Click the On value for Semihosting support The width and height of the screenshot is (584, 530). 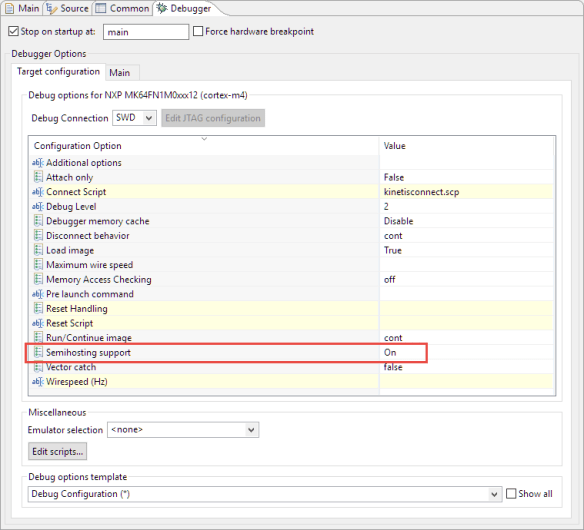390,352
